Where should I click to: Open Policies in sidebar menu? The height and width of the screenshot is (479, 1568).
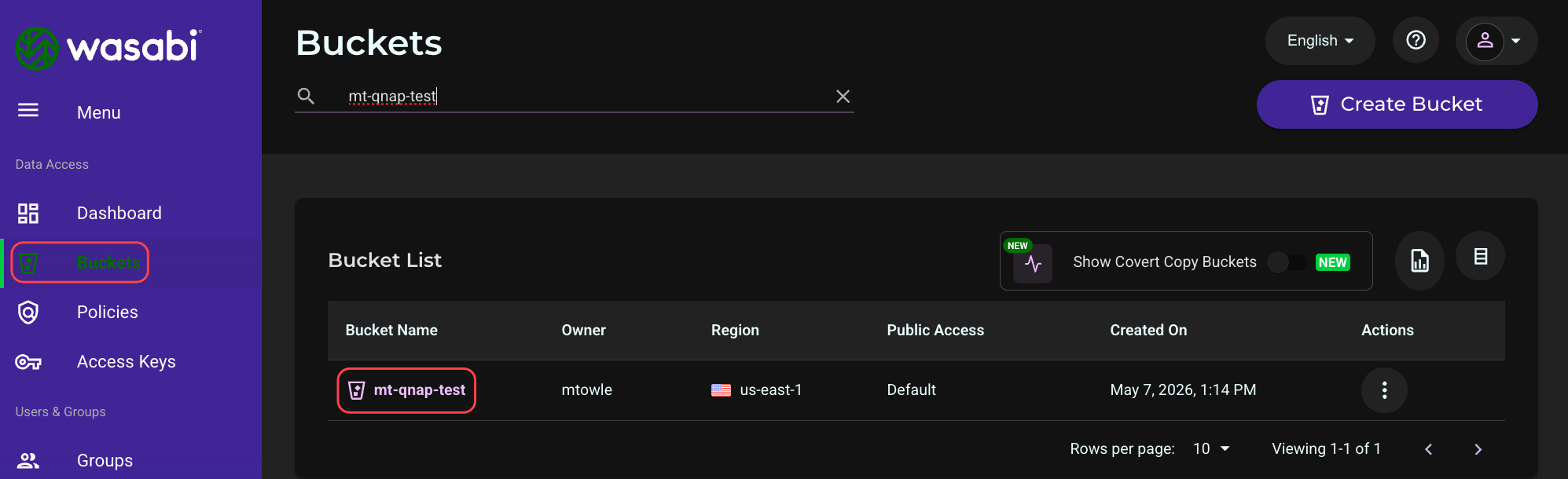pos(108,313)
